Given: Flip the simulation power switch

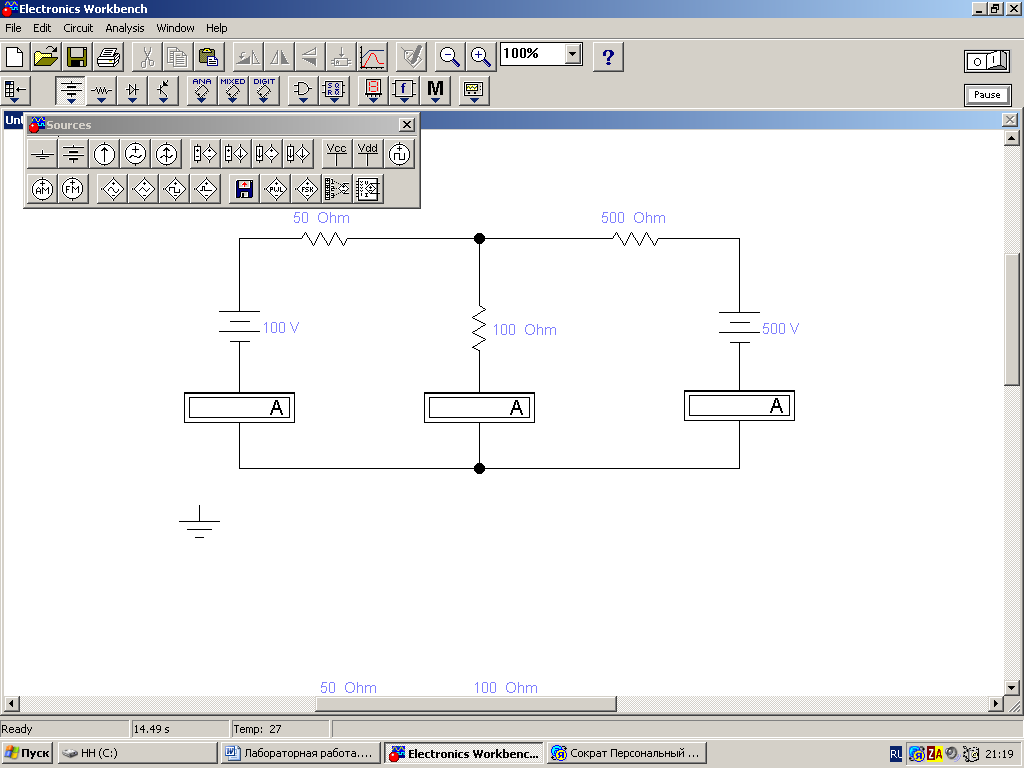Looking at the screenshot, I should tap(987, 61).
